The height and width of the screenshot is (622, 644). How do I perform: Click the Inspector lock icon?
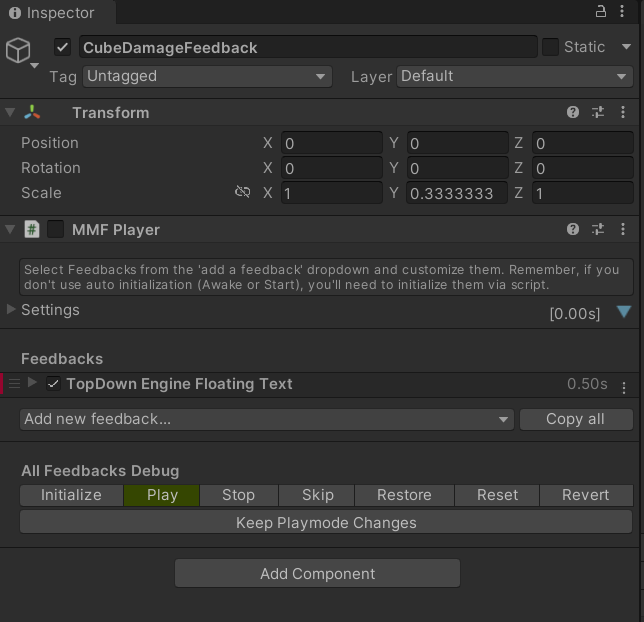(600, 12)
